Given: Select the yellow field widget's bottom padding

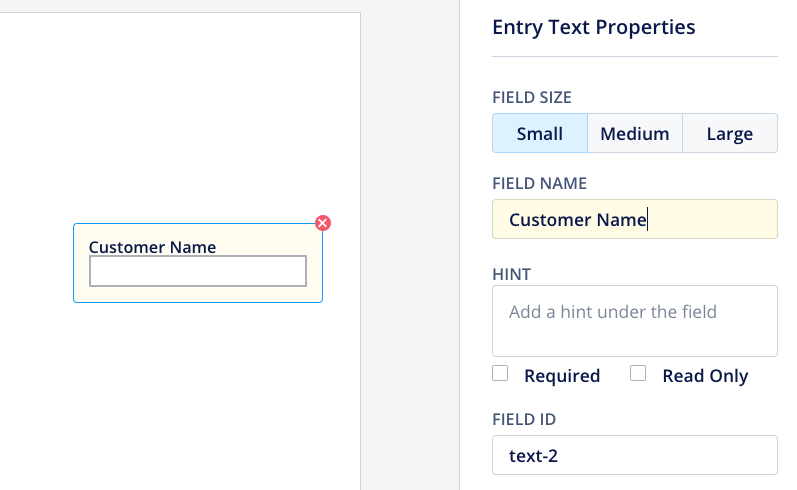Looking at the screenshot, I should [198, 294].
